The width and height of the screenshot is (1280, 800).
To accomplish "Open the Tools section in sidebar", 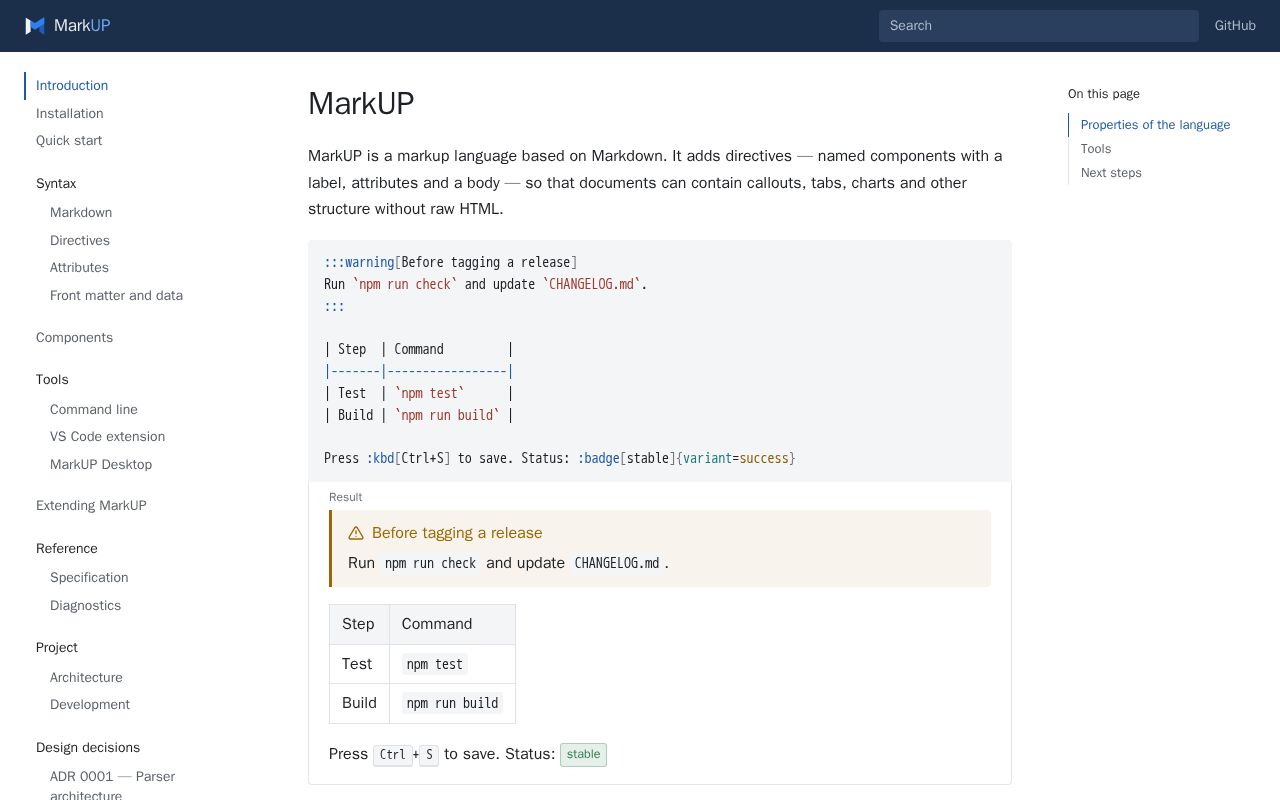I will [x=52, y=380].
